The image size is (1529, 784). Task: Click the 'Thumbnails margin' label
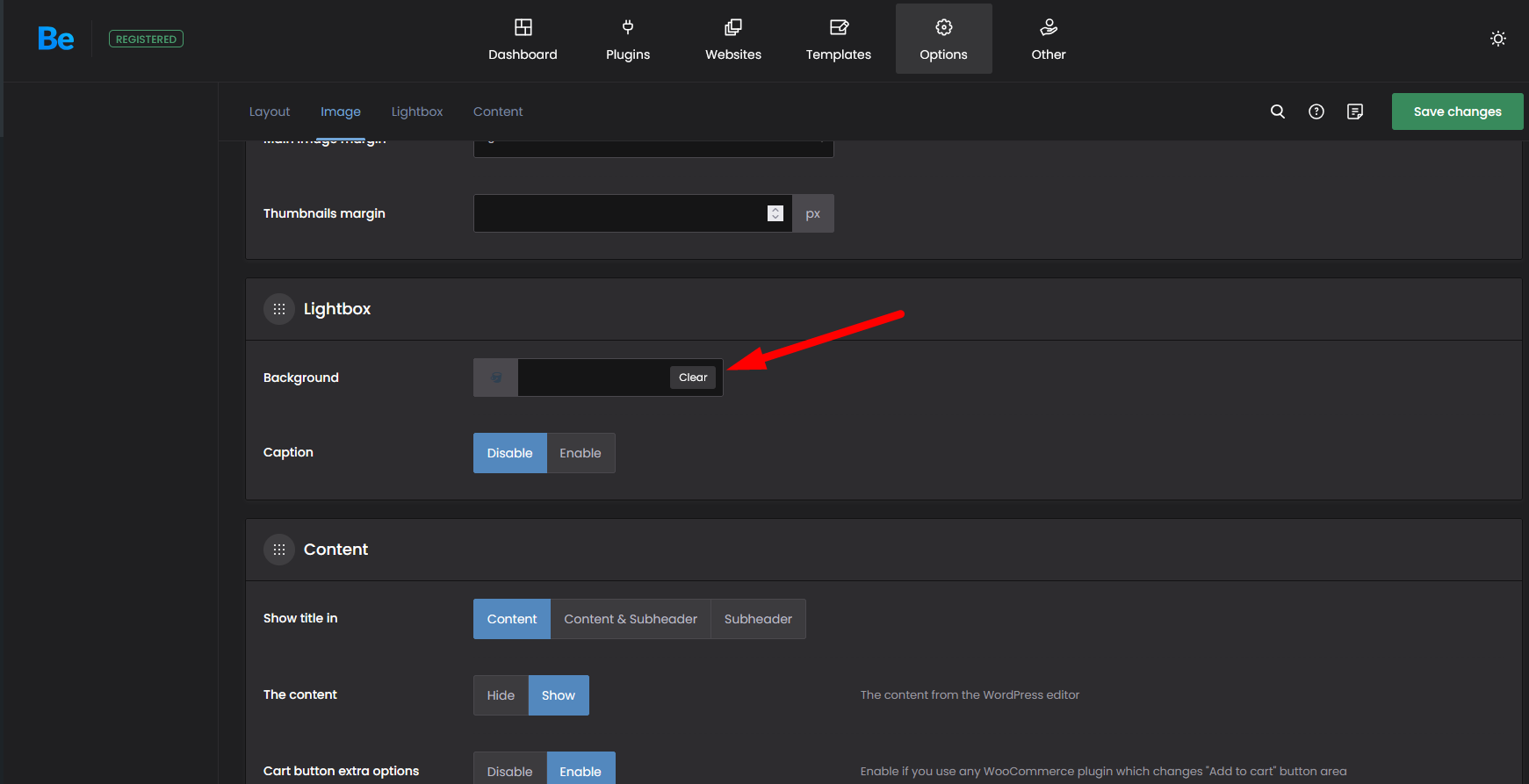coord(324,213)
